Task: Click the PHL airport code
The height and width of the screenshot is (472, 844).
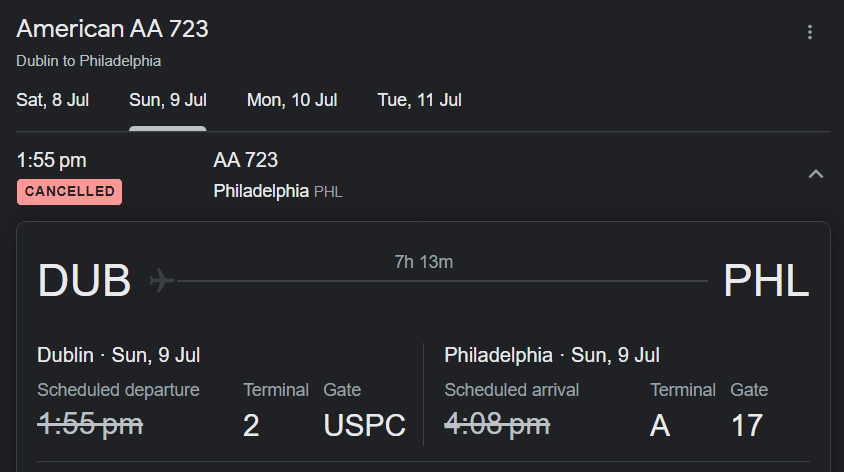Action: click(766, 280)
